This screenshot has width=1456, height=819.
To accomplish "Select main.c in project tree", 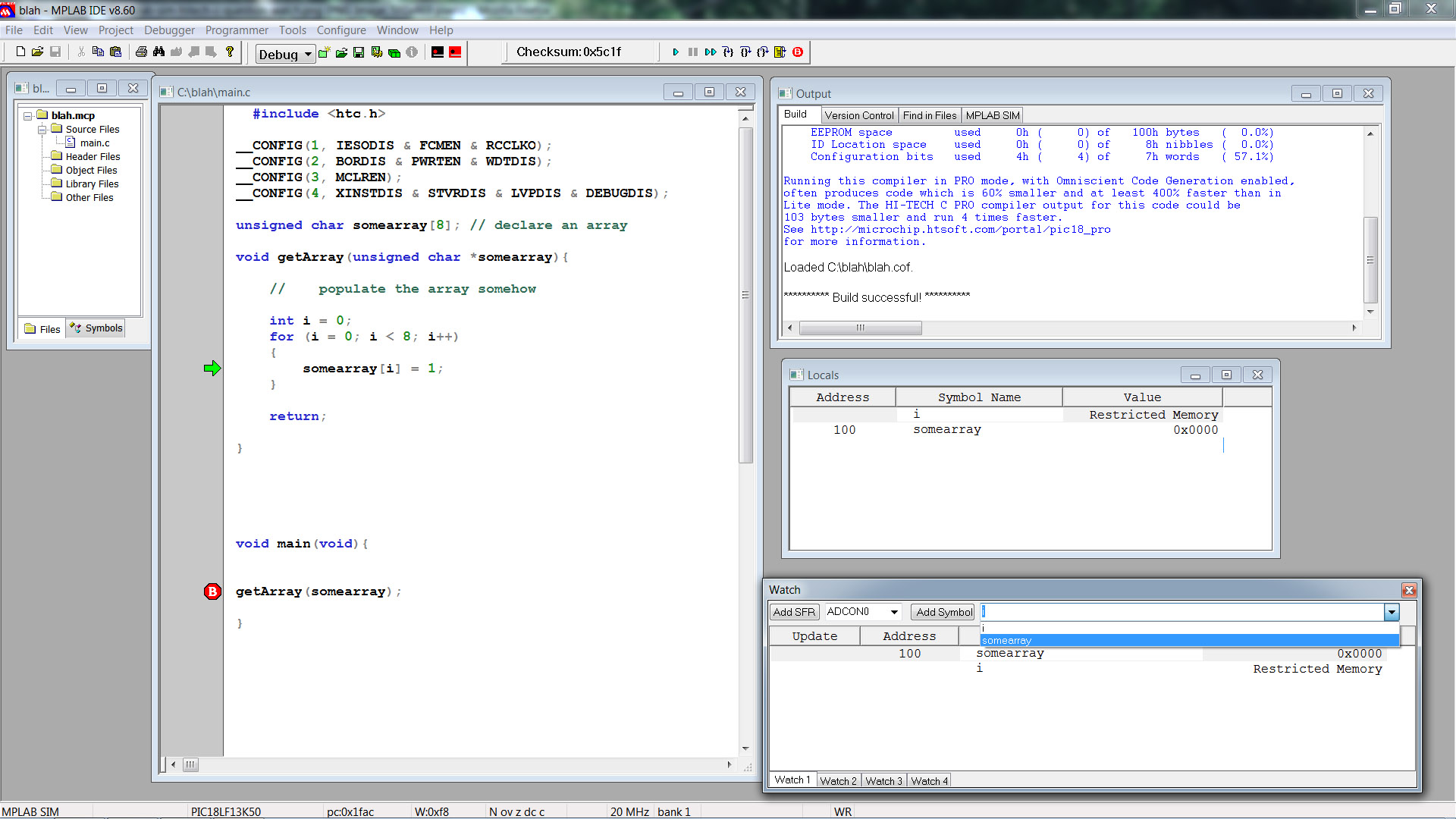I will (x=95, y=143).
